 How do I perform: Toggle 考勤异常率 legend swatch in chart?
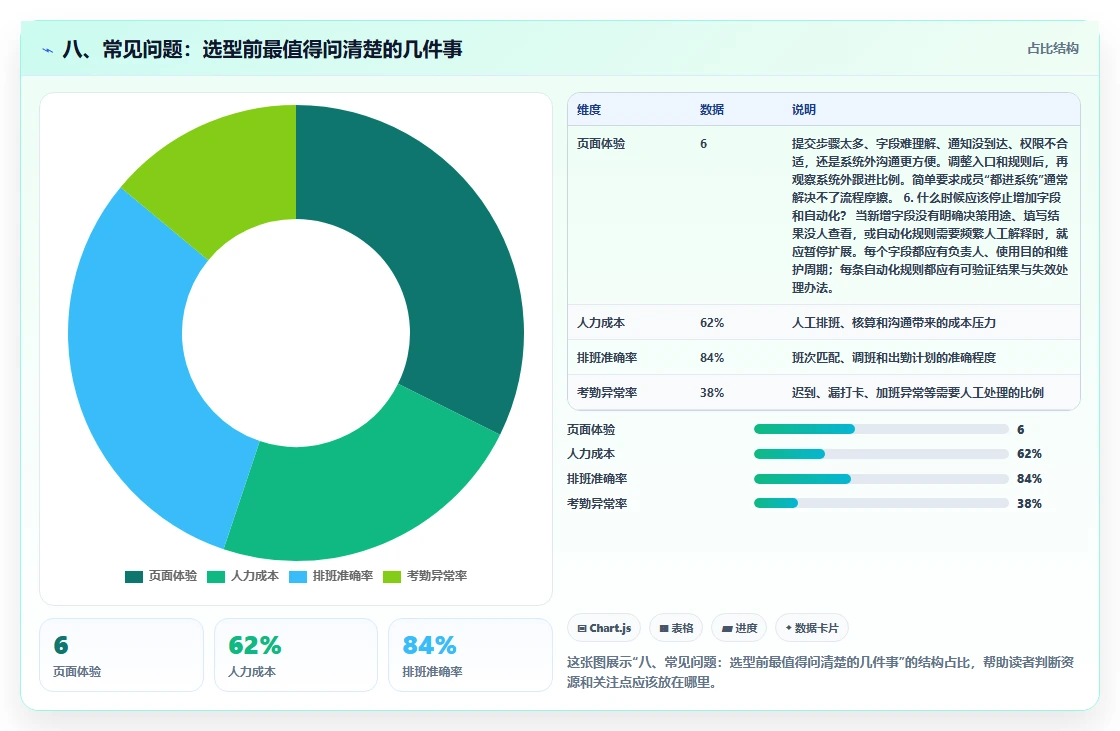pyautogui.click(x=392, y=577)
